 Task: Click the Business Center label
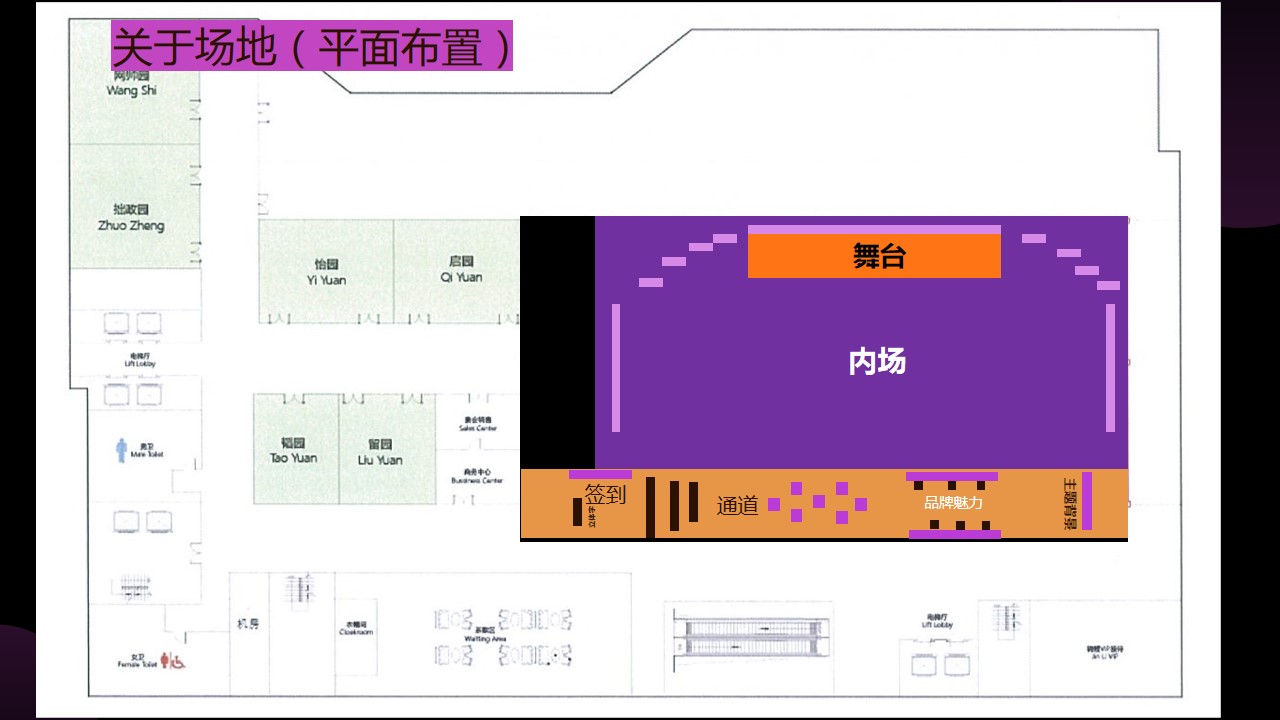[x=478, y=476]
